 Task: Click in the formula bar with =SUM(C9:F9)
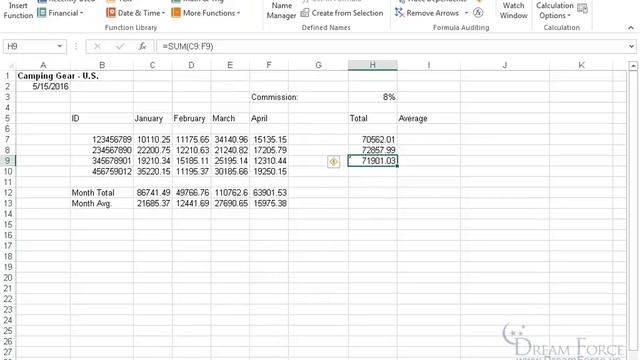392,46
